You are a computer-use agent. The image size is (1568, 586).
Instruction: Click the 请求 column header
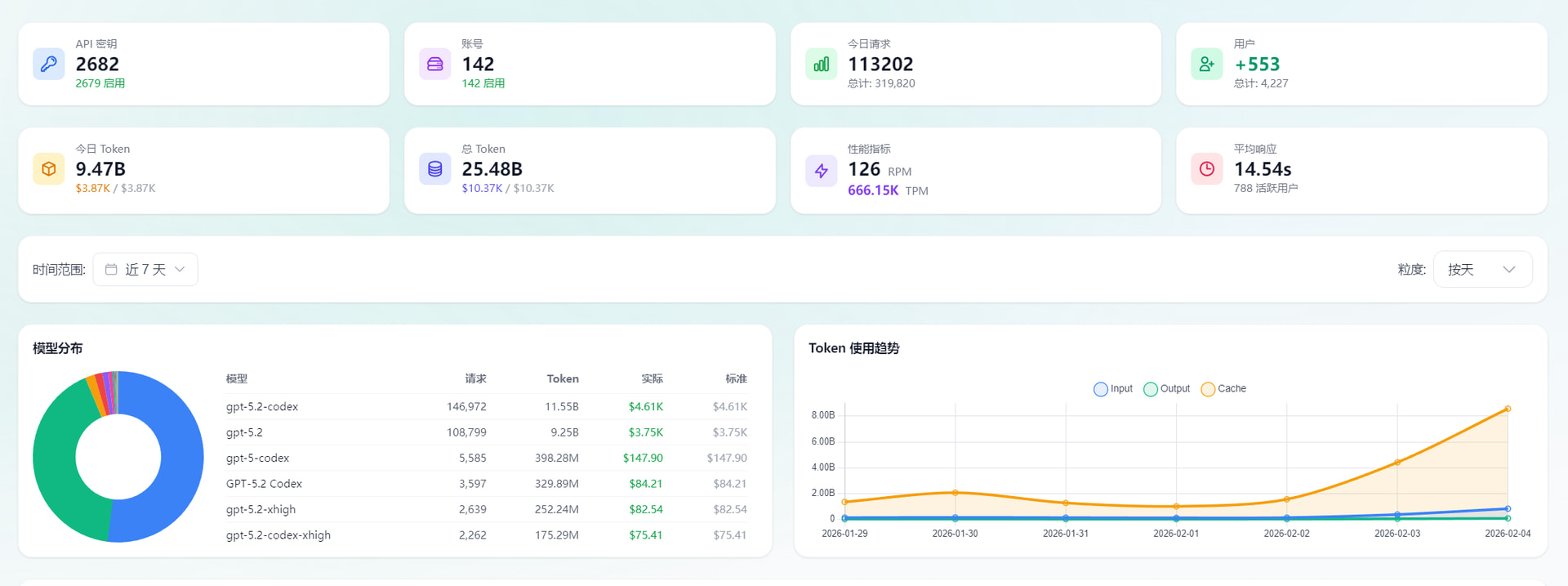click(x=475, y=379)
